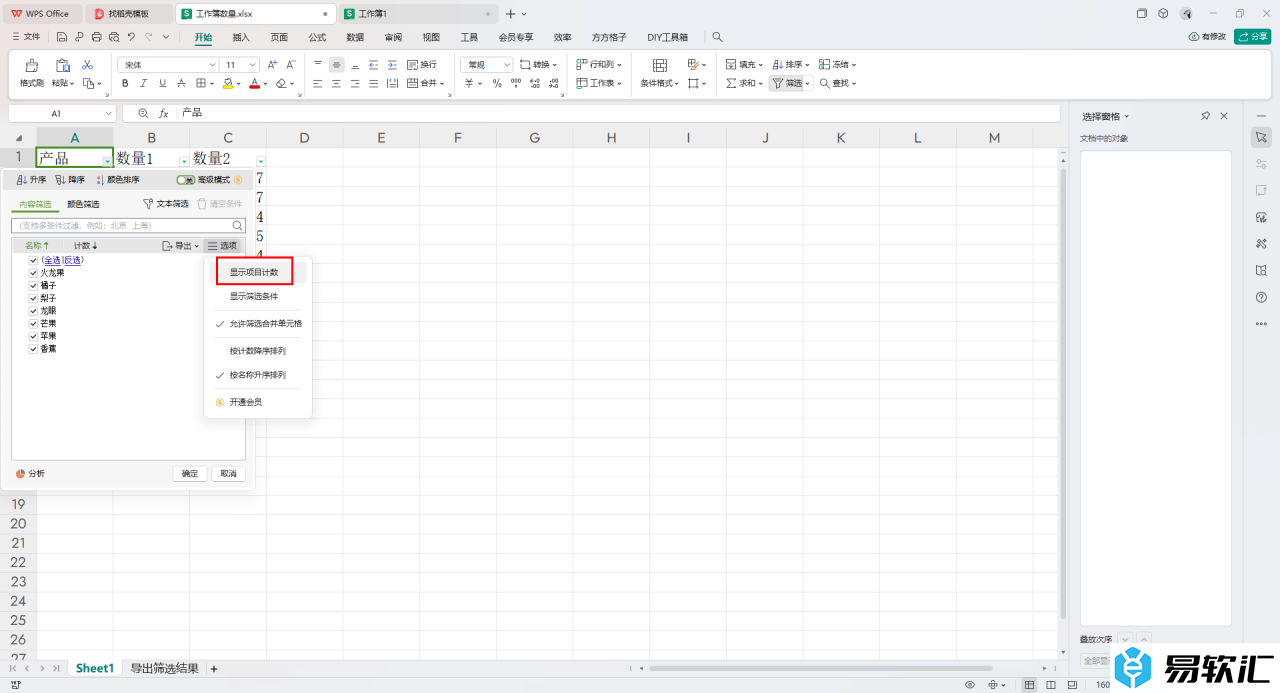The image size is (1280, 693).
Task: Switch to the 数据 ribbon tab
Action: click(355, 37)
